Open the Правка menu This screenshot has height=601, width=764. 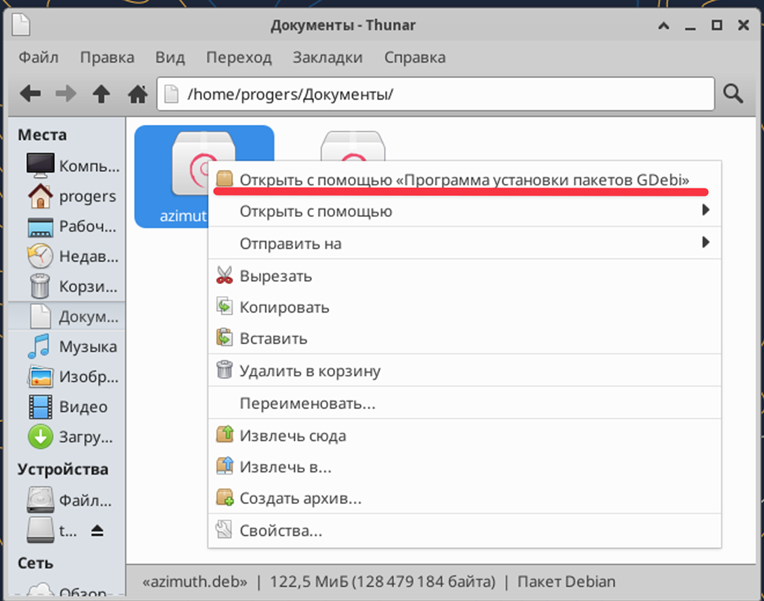[x=107, y=58]
